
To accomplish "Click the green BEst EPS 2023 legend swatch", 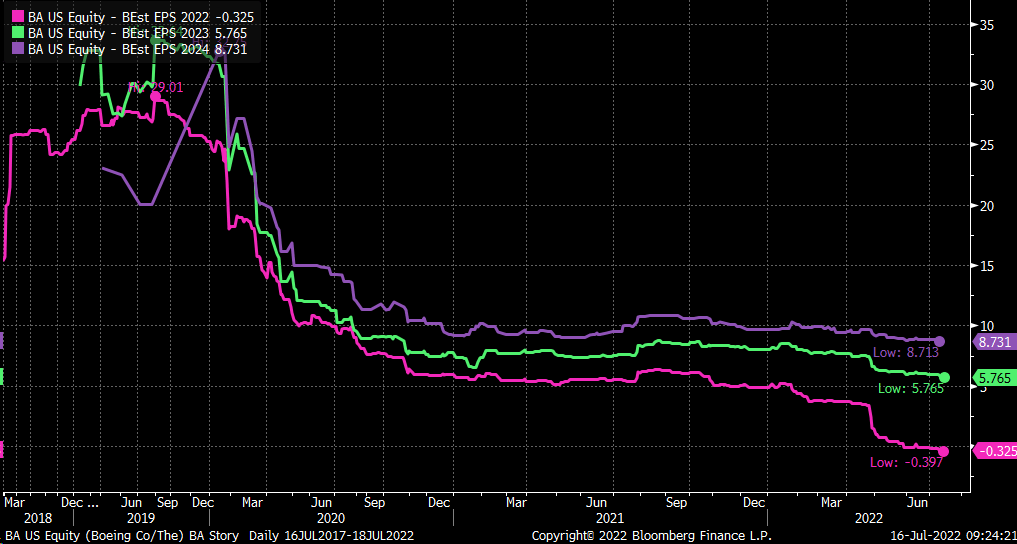I will [18, 32].
